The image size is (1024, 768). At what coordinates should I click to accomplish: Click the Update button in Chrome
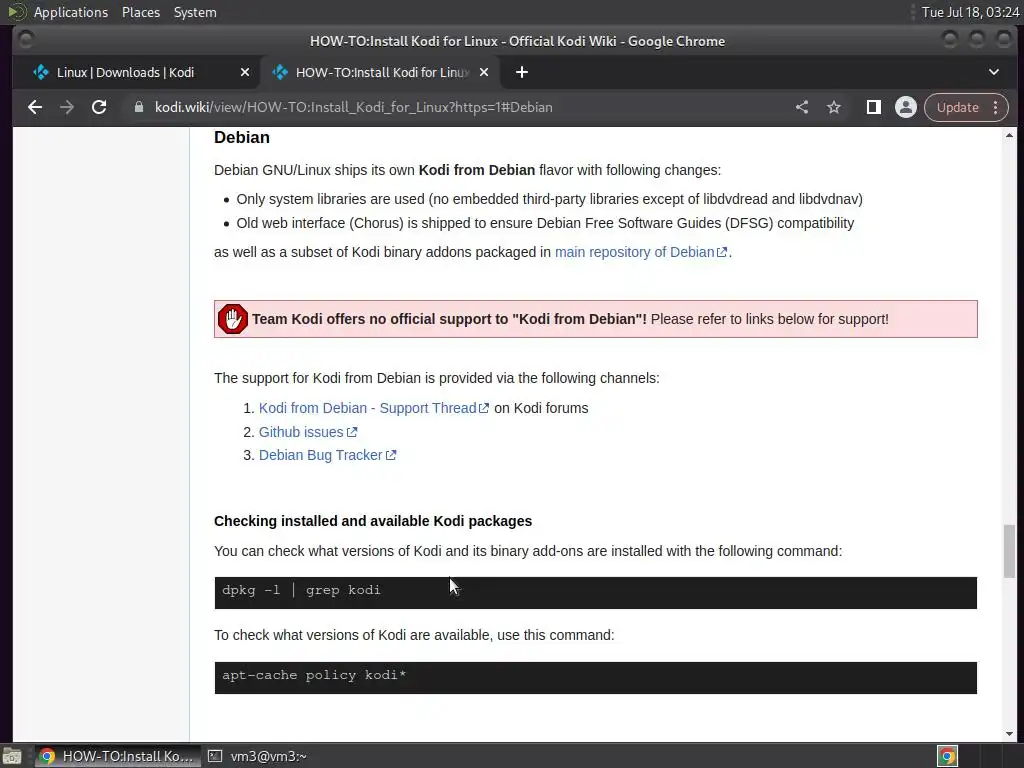coord(957,107)
